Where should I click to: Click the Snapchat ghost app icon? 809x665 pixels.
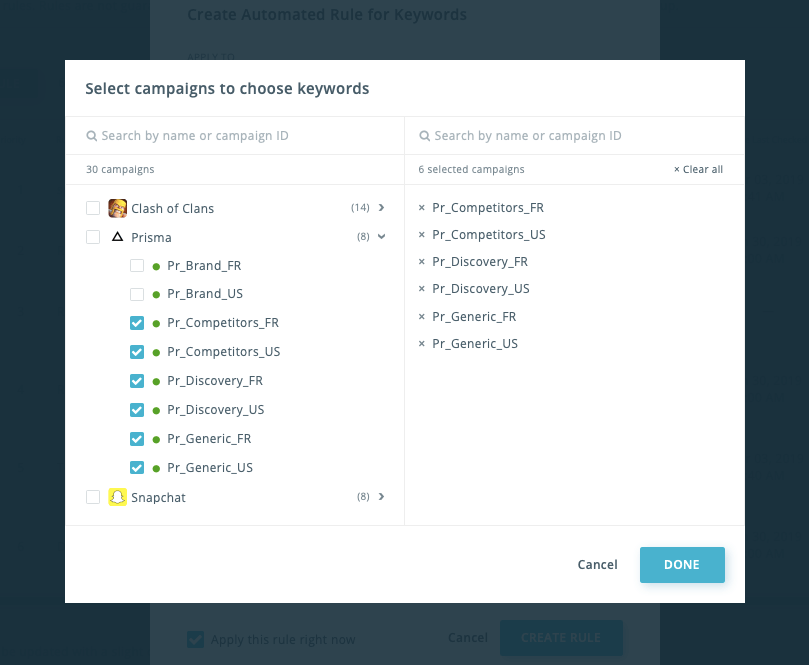click(118, 497)
